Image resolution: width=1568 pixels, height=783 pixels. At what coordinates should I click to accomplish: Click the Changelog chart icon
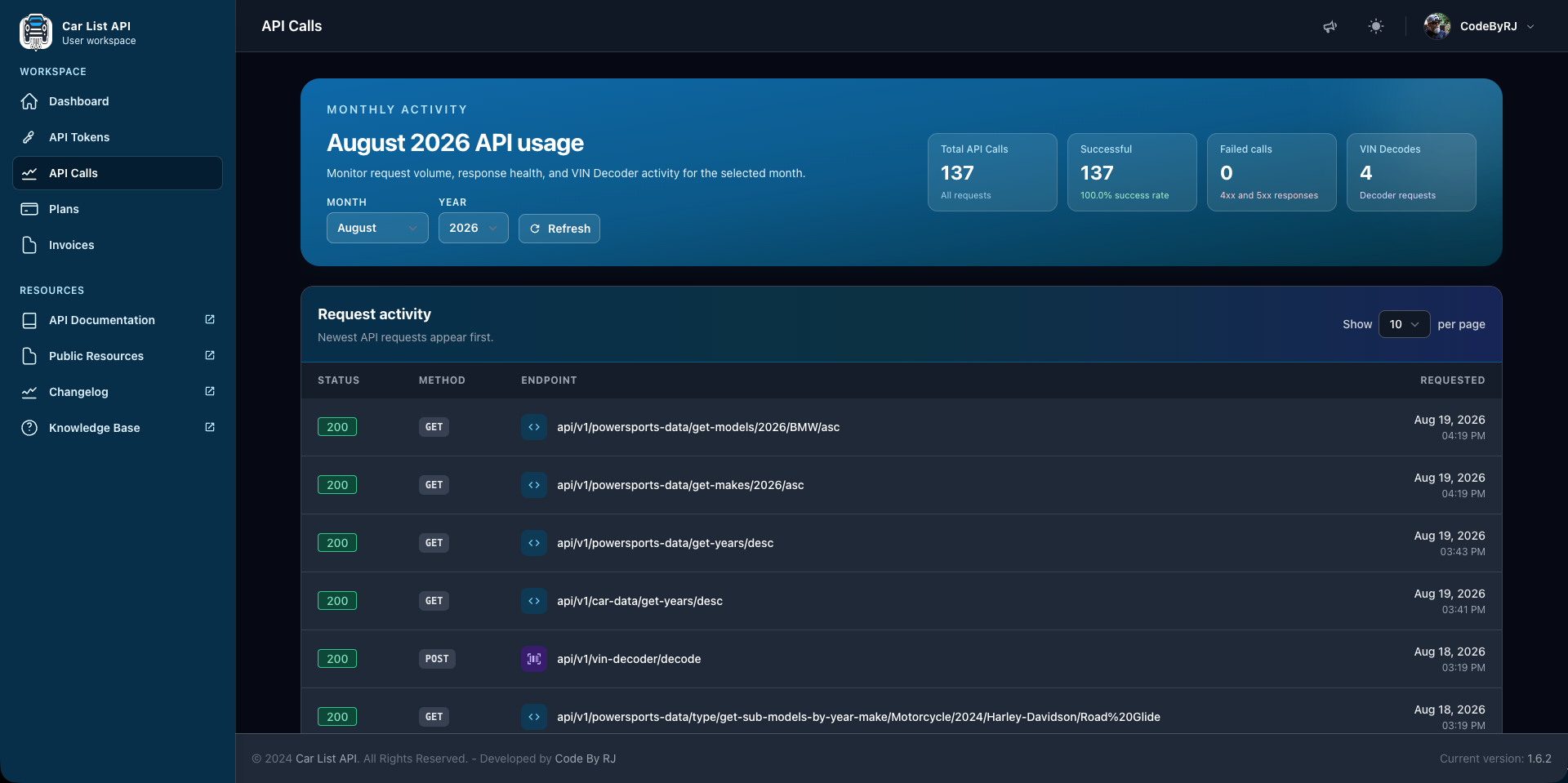pos(29,392)
